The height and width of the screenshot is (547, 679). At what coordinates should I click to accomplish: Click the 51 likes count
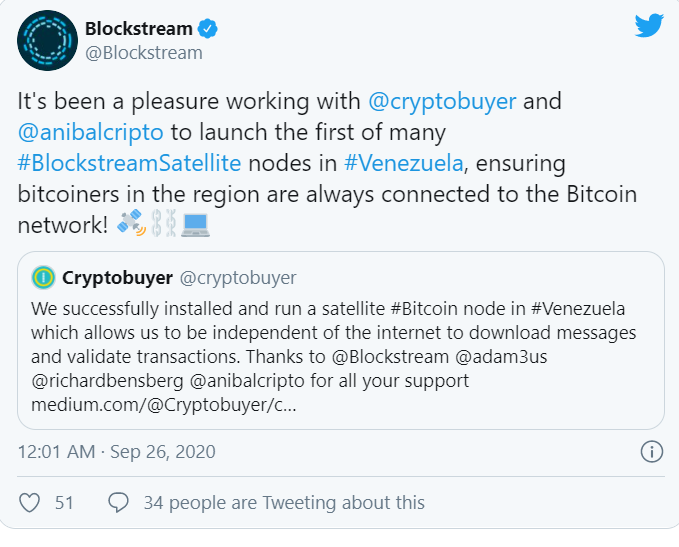click(64, 503)
